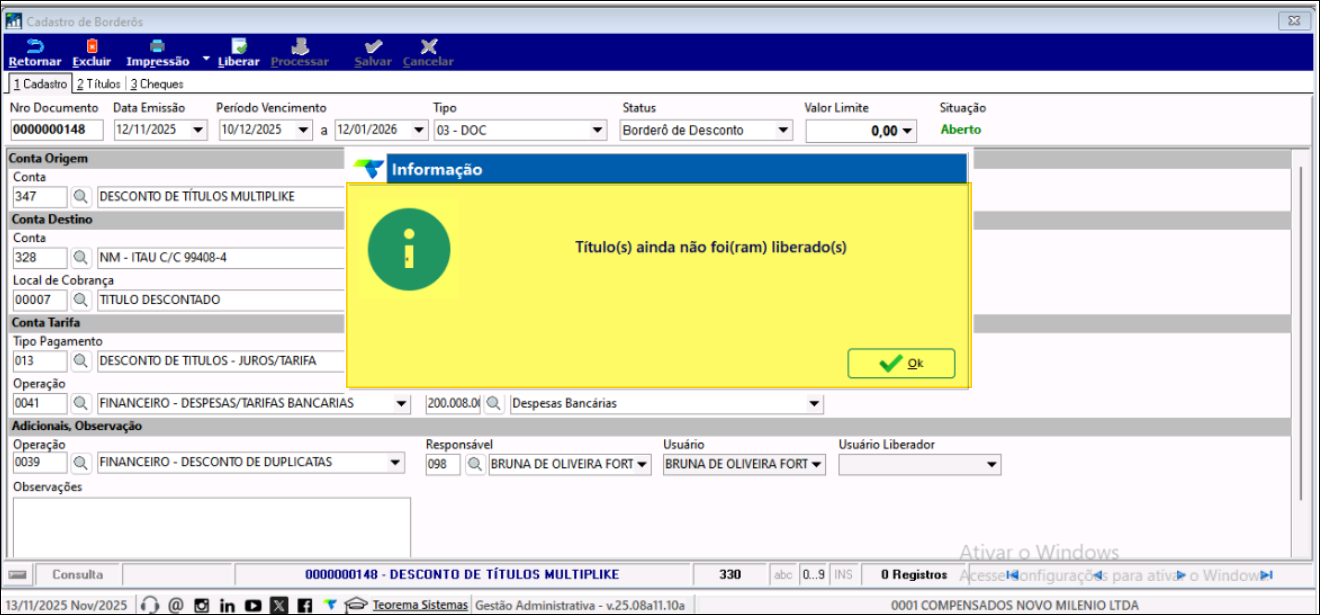Expand Status dropdown Borderô de Desconto

pos(783,130)
